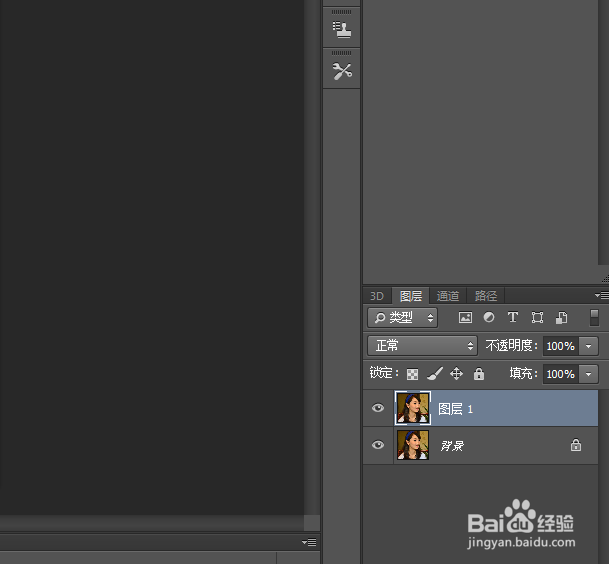The image size is (609, 564).
Task: Switch to the 3D tab
Action: [x=377, y=296]
